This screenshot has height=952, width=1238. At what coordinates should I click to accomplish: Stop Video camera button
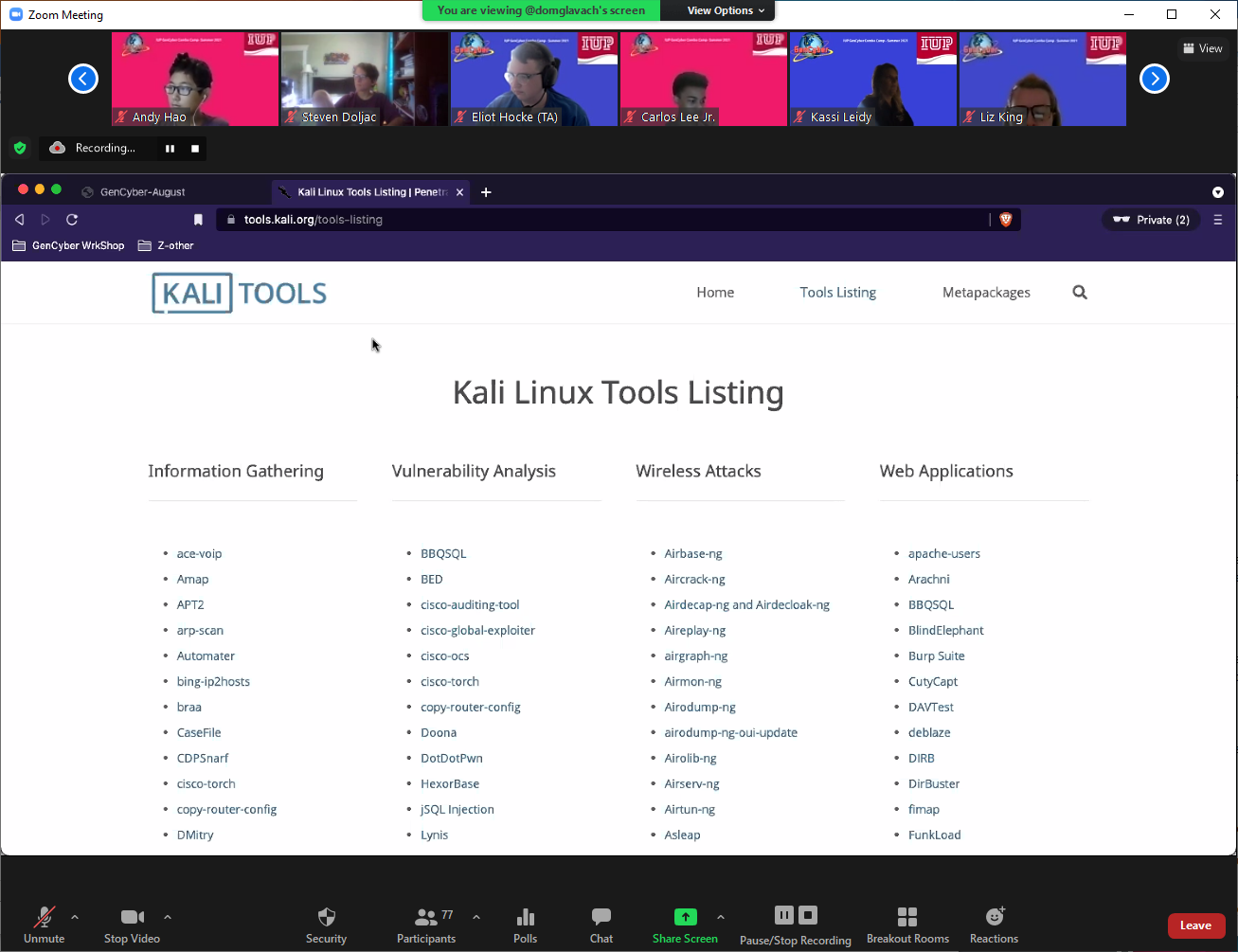[x=132, y=925]
